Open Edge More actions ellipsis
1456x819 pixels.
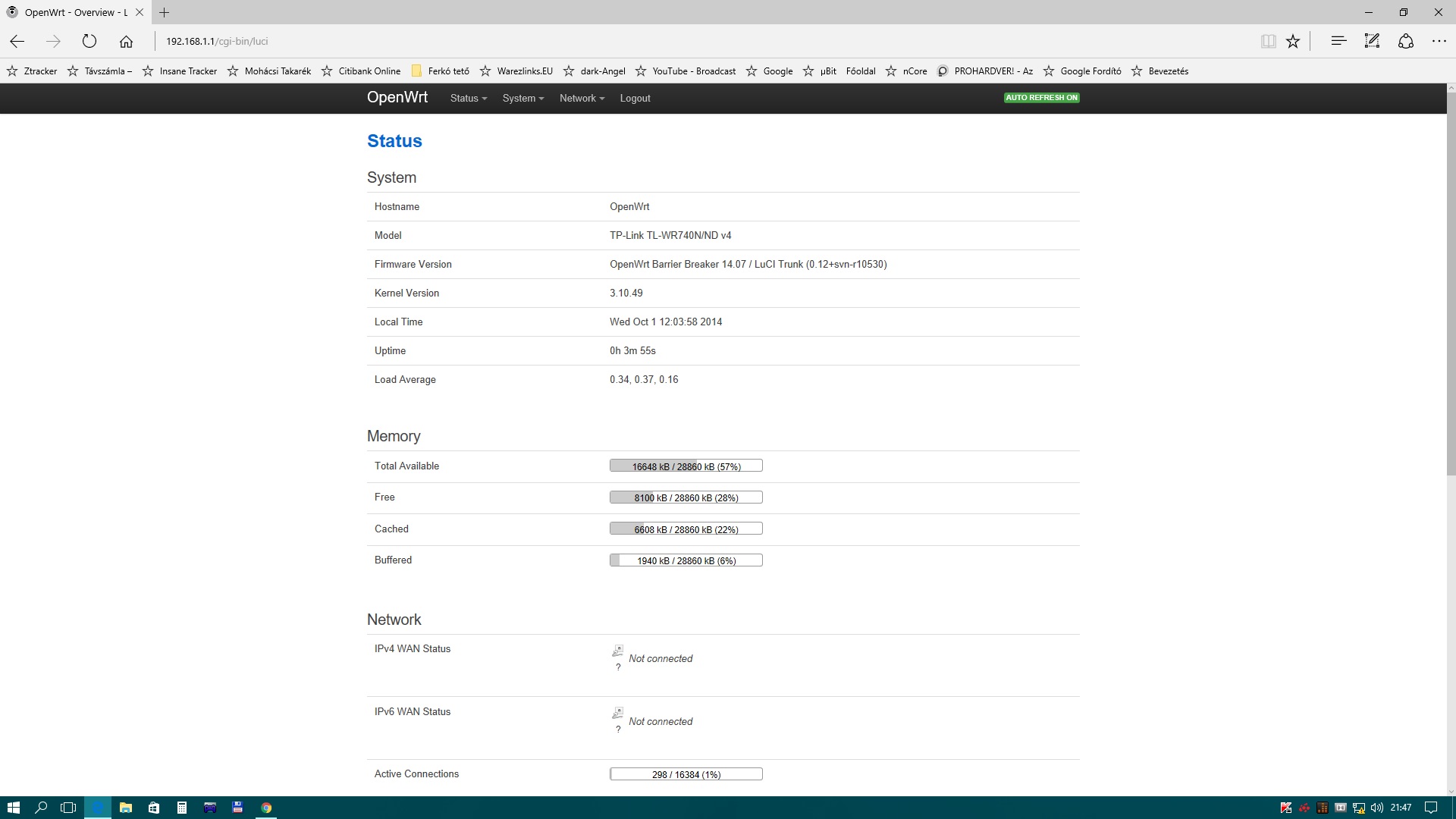pyautogui.click(x=1439, y=41)
